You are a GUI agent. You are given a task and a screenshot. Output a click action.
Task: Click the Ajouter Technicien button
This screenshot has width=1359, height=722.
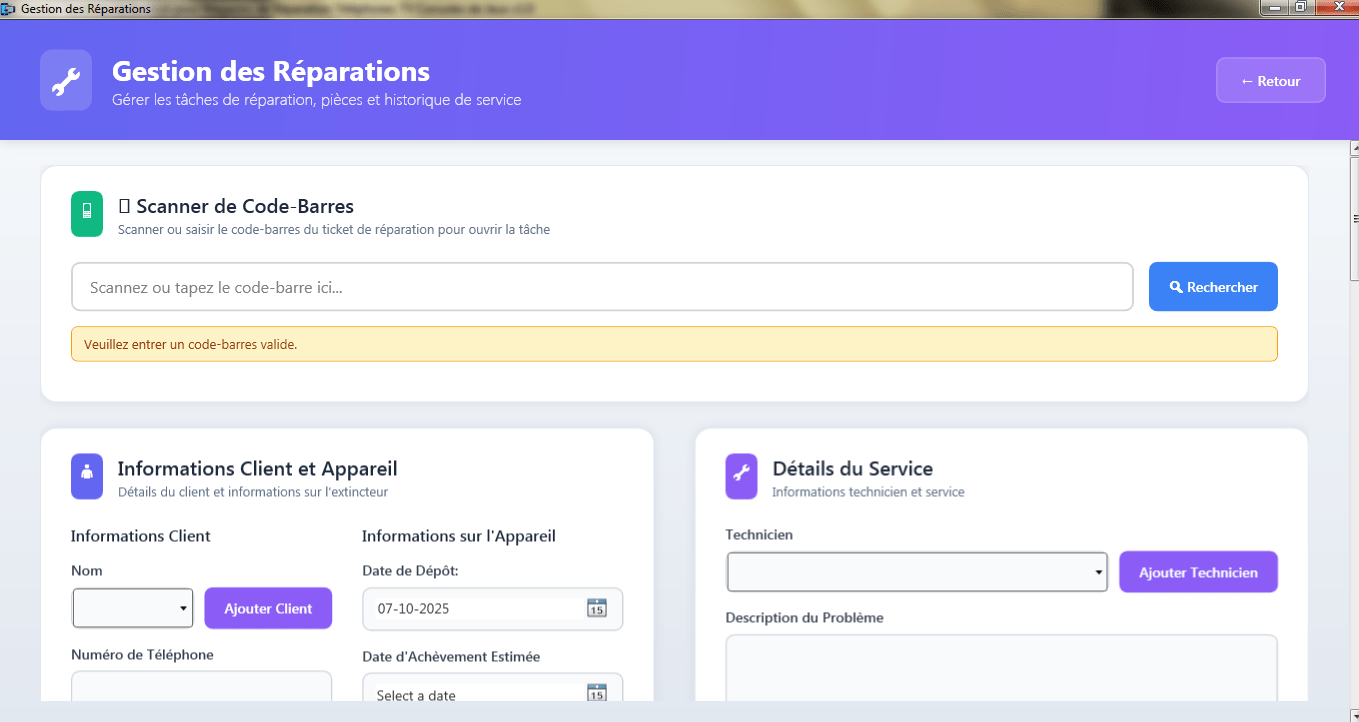(x=1198, y=573)
